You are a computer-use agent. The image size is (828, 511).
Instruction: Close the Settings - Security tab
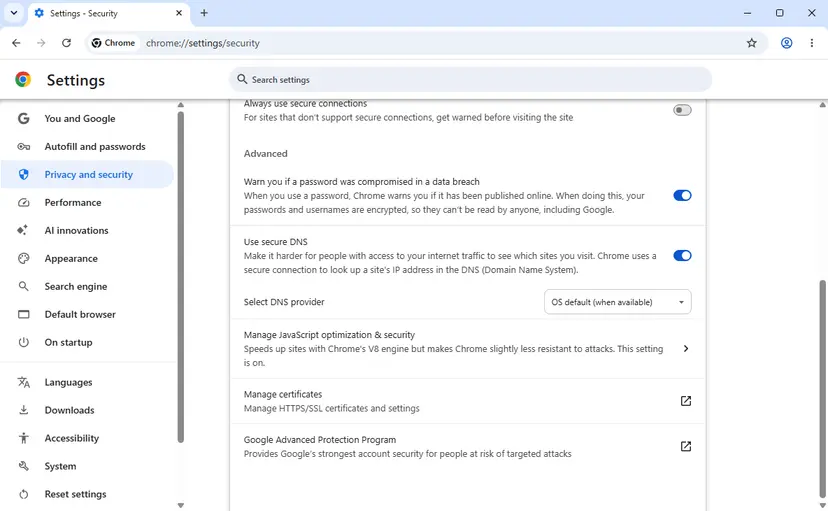pos(179,13)
